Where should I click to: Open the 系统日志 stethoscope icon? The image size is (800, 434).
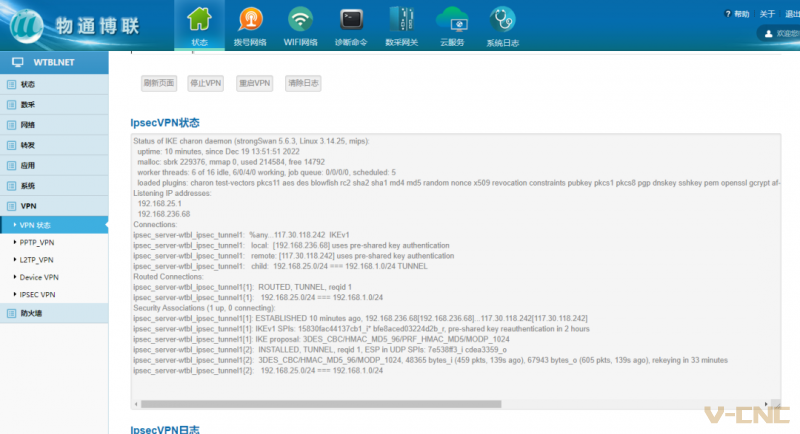click(x=503, y=19)
